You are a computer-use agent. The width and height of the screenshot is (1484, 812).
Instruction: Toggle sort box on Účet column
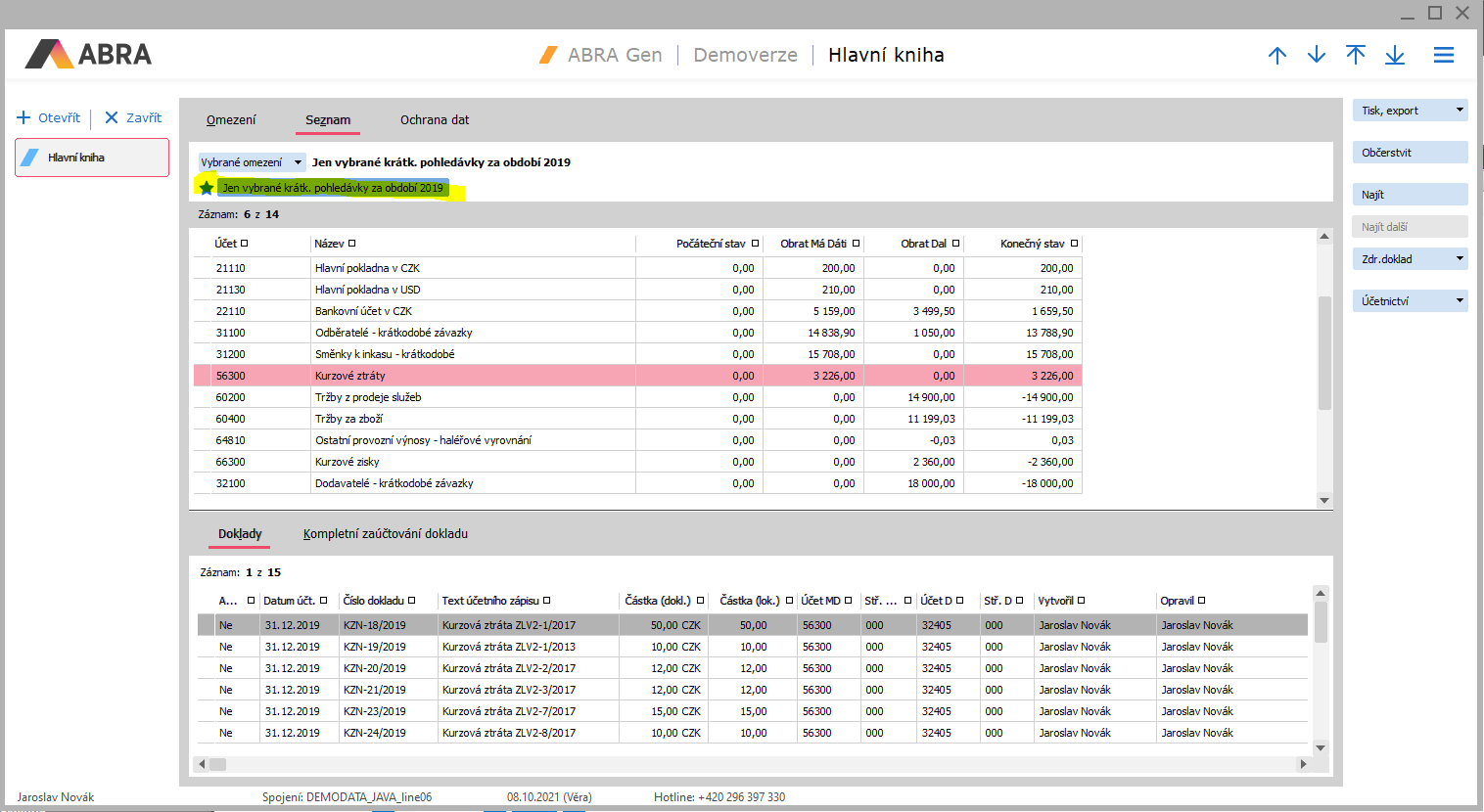(245, 244)
